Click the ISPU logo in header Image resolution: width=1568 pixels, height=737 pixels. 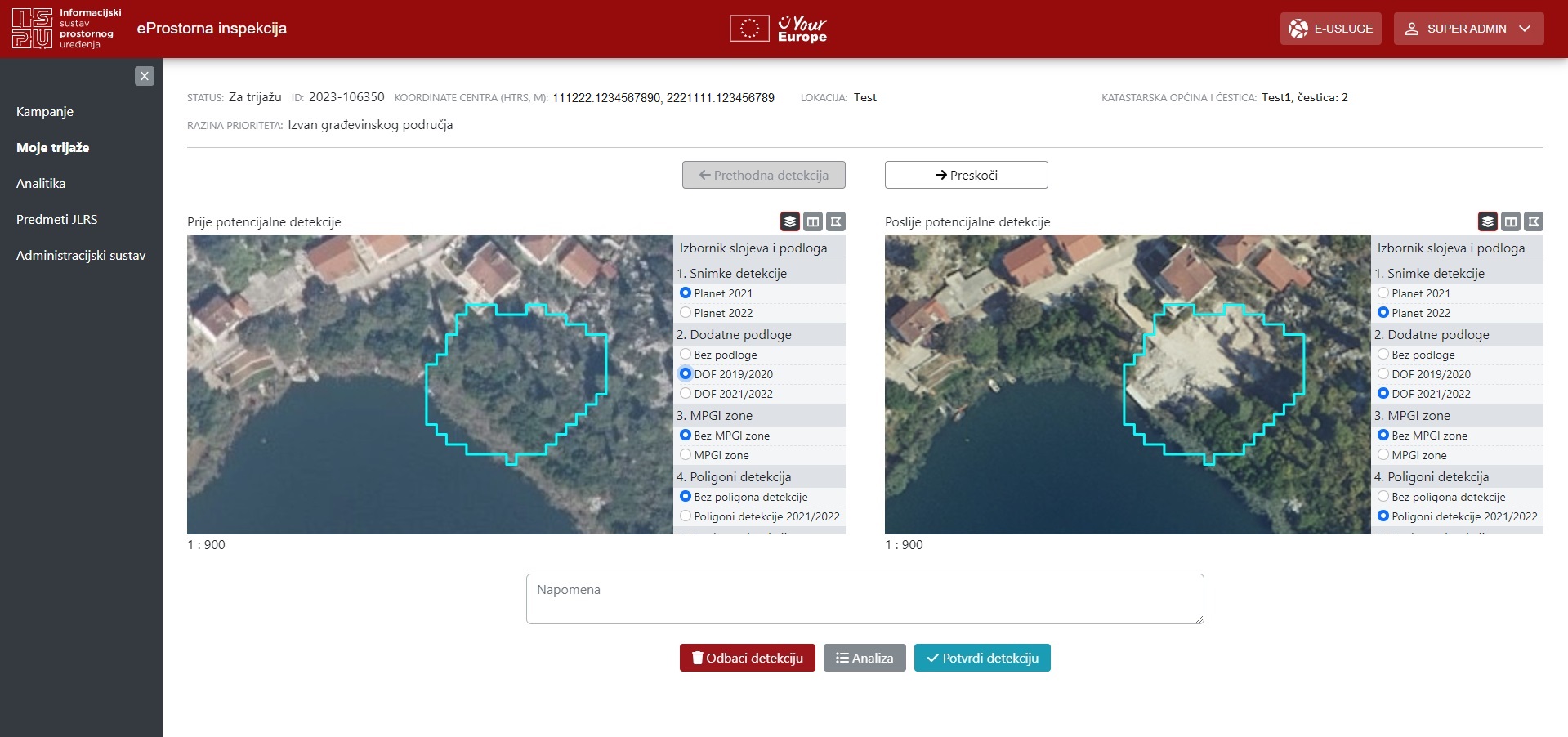(x=67, y=29)
